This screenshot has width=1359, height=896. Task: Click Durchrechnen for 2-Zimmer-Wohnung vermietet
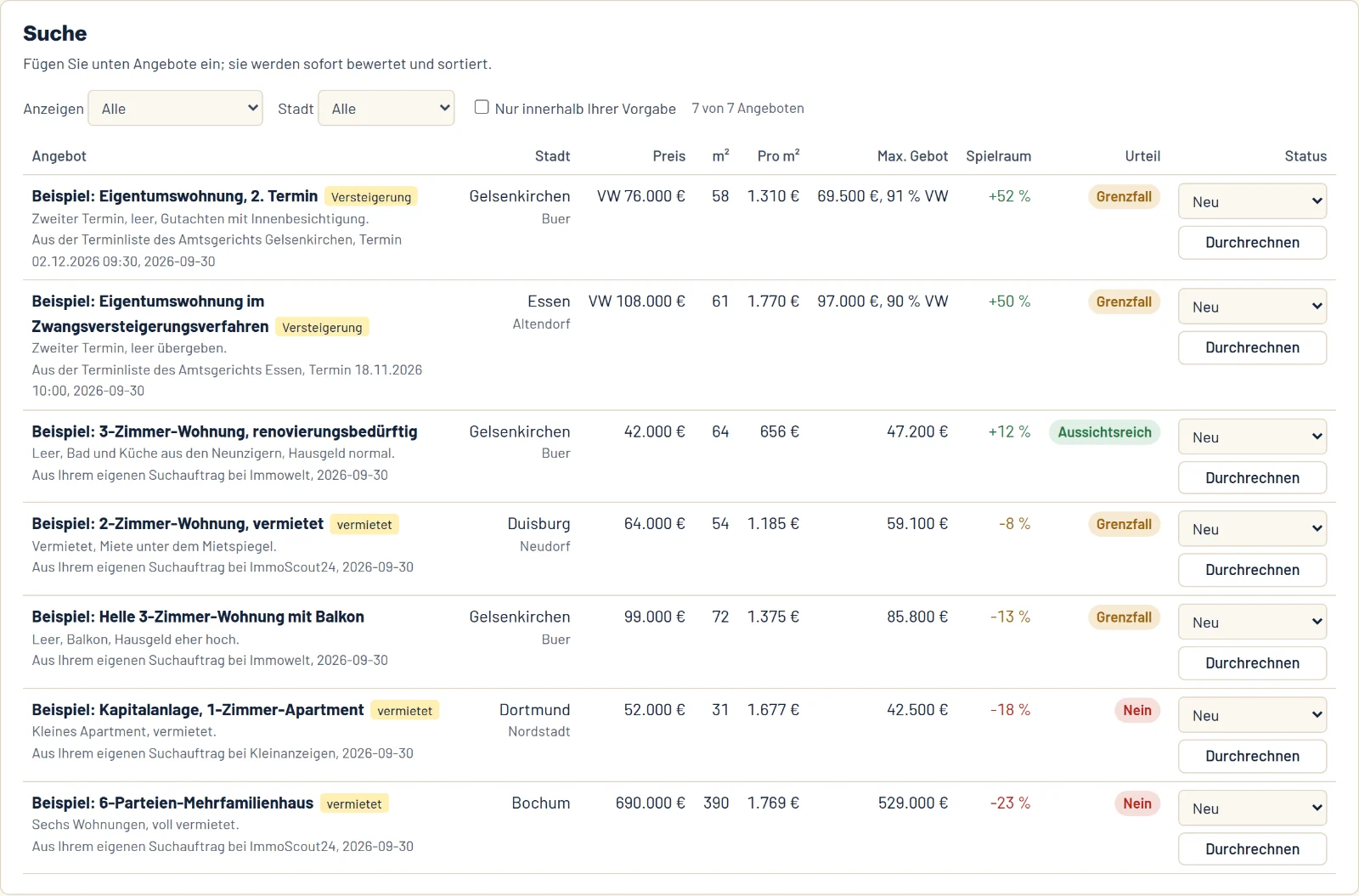(1253, 570)
